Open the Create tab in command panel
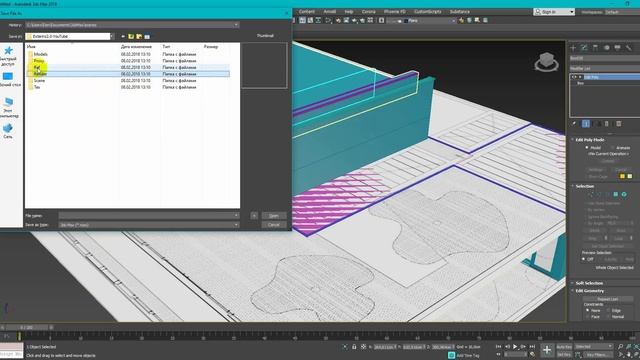The width and height of the screenshot is (640, 360). pos(573,48)
